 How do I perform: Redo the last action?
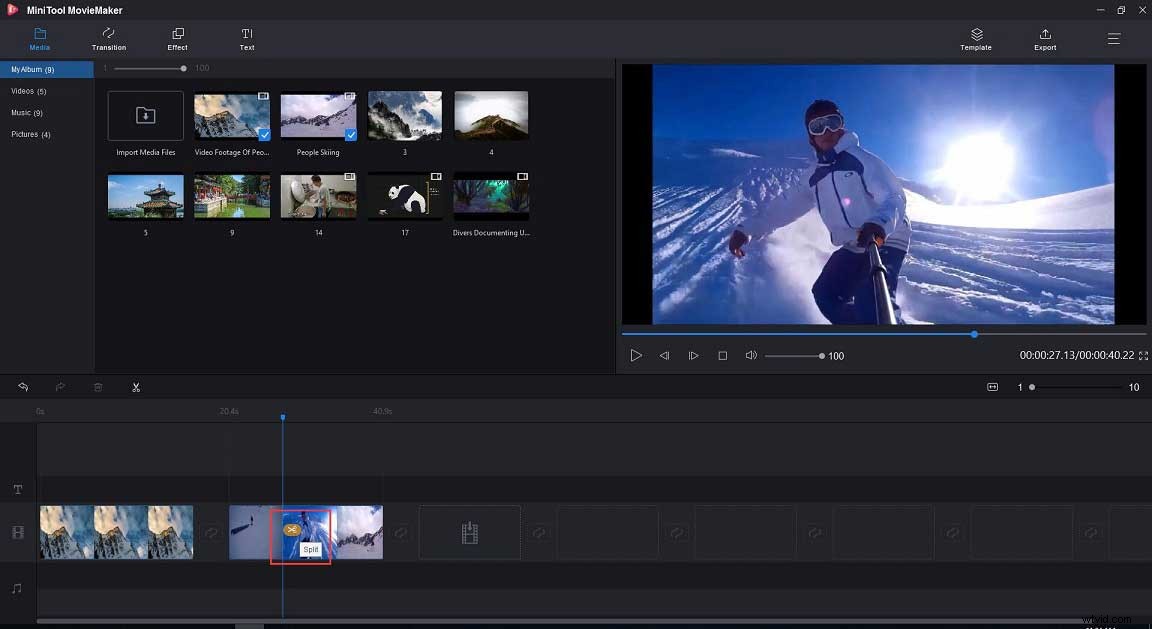(x=59, y=387)
